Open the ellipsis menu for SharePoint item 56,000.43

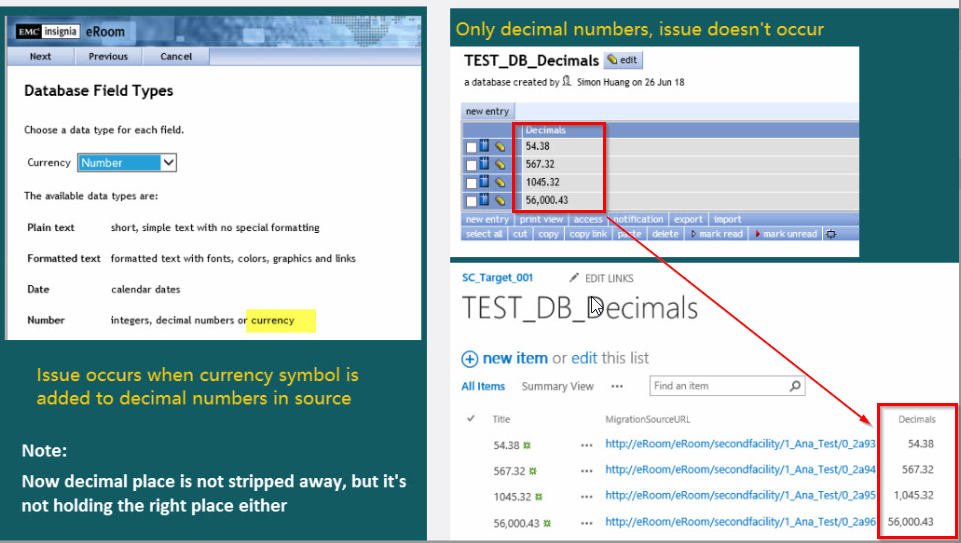point(587,523)
